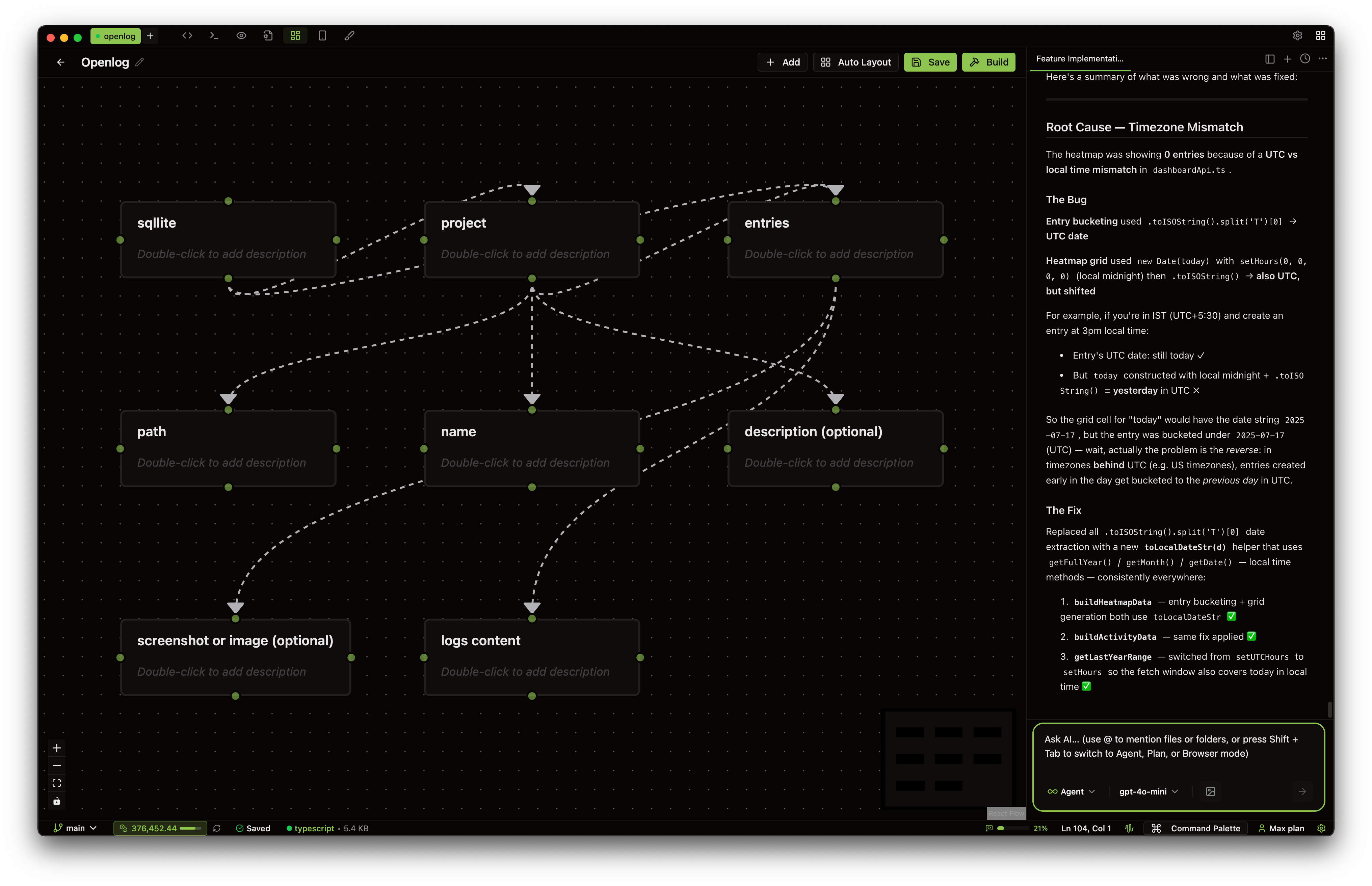The image size is (1372, 886).
Task: Click the fit view canvas control
Action: [x=56, y=783]
